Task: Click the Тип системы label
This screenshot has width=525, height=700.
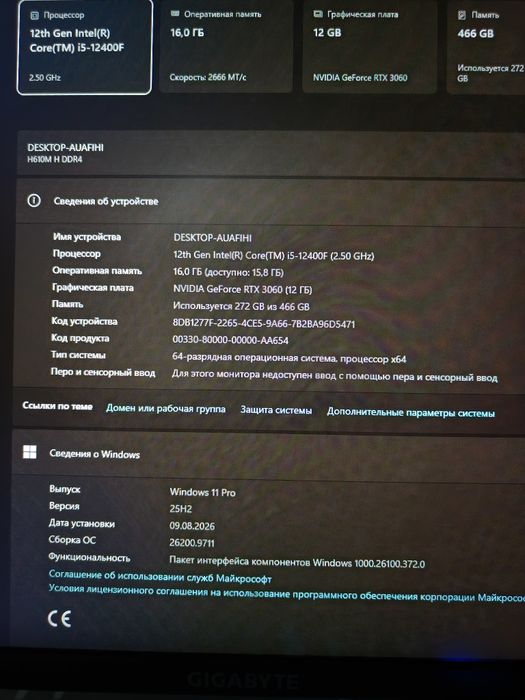Action: [78, 355]
